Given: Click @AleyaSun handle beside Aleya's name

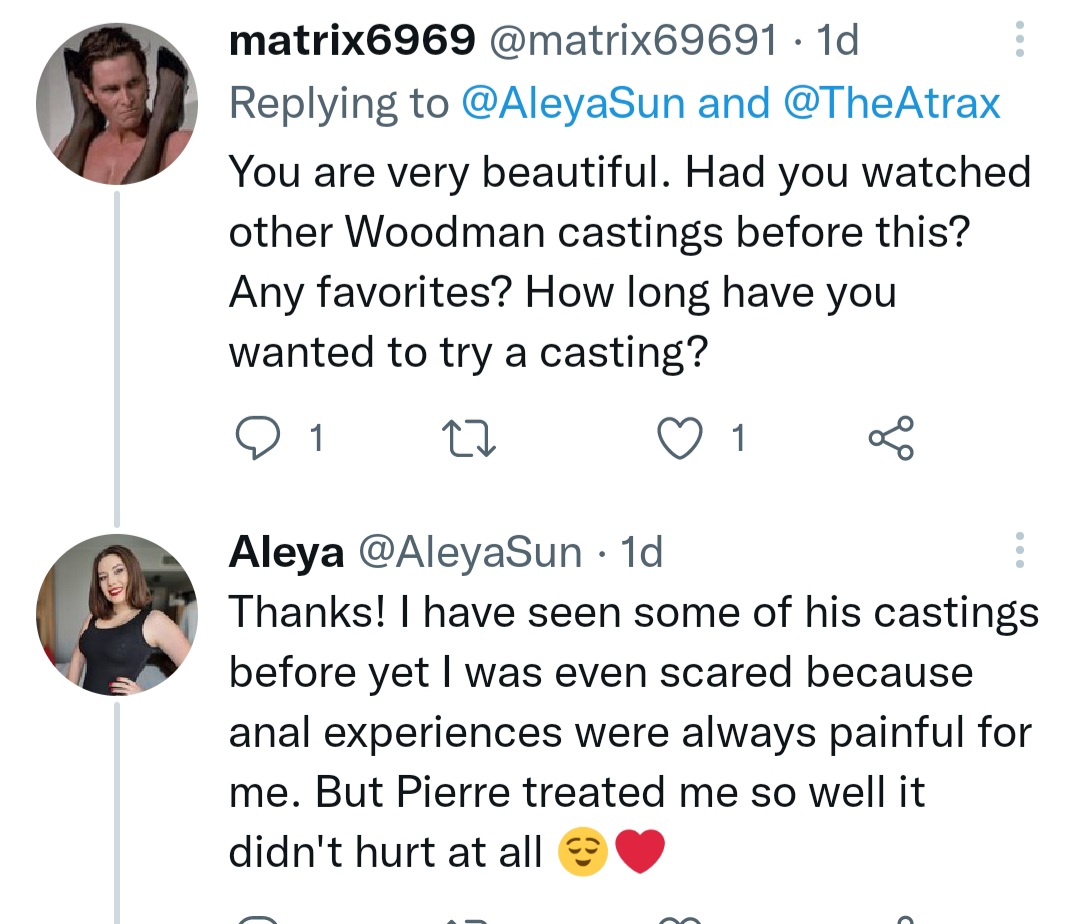Looking at the screenshot, I should 470,551.
